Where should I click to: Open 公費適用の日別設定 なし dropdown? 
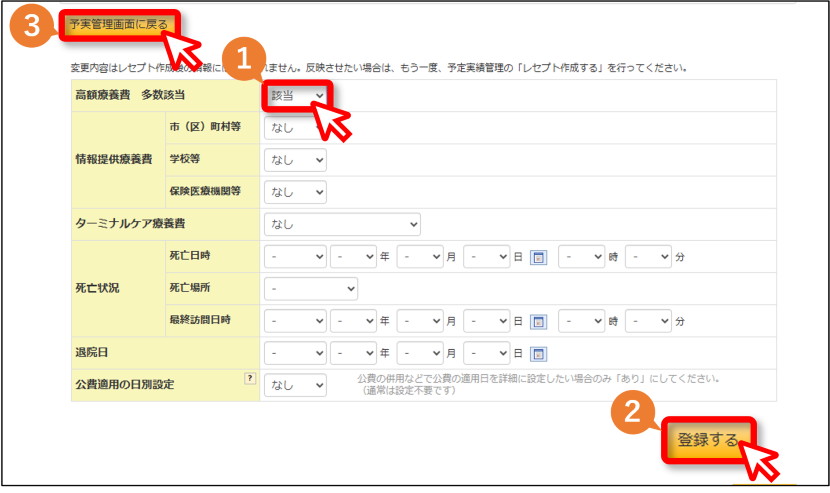[295, 386]
